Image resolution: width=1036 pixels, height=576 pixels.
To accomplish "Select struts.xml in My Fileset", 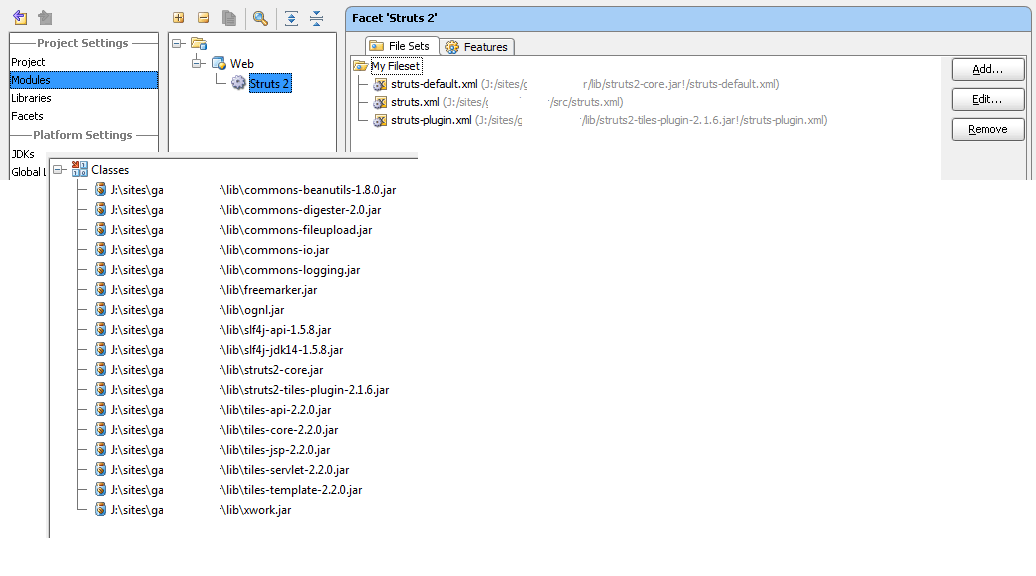I will (415, 102).
